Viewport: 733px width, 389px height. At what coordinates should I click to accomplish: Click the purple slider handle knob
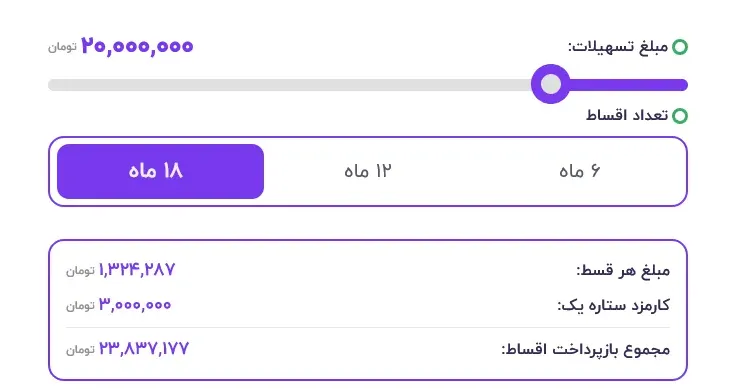click(x=551, y=84)
